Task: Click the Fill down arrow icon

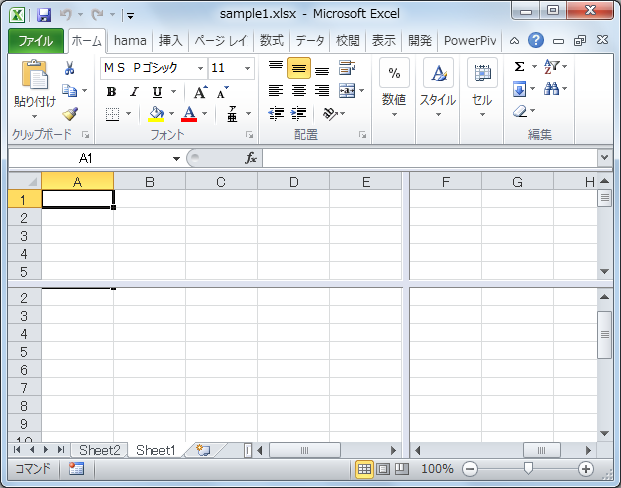Action: pos(519,89)
